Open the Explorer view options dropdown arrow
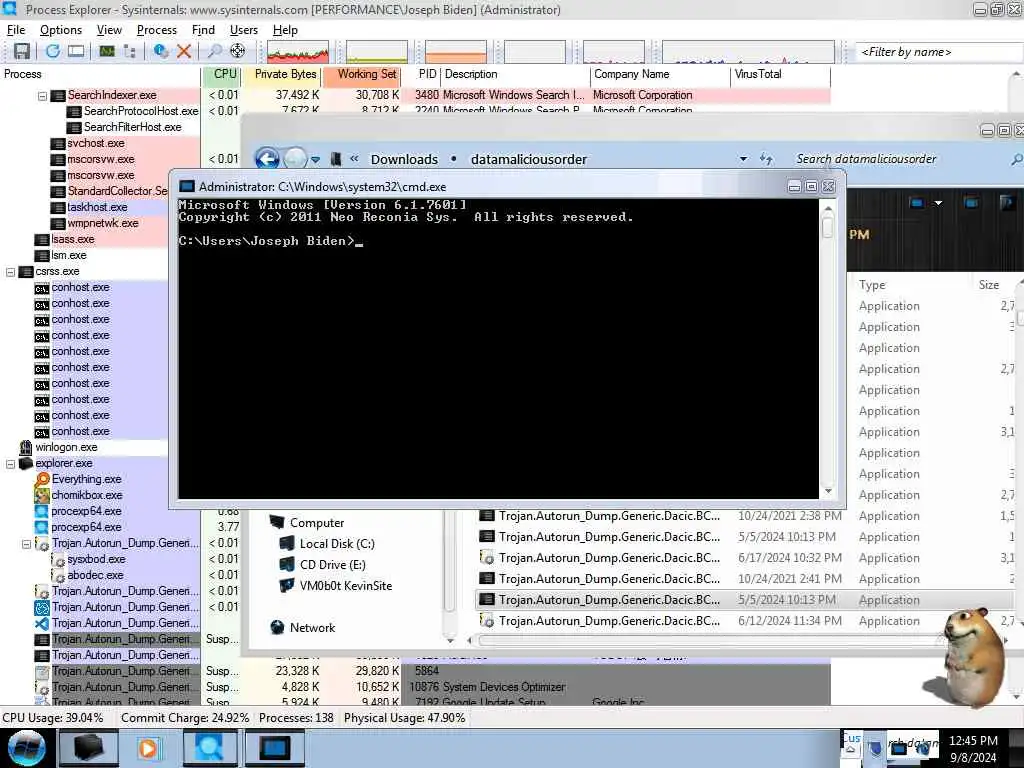This screenshot has width=1024, height=768. tap(938, 203)
